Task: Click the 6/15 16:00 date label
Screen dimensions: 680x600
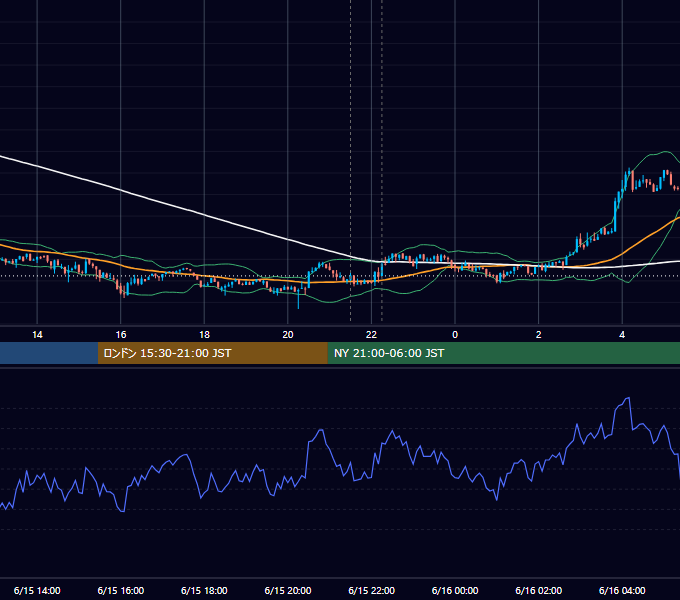Action: coord(121,590)
